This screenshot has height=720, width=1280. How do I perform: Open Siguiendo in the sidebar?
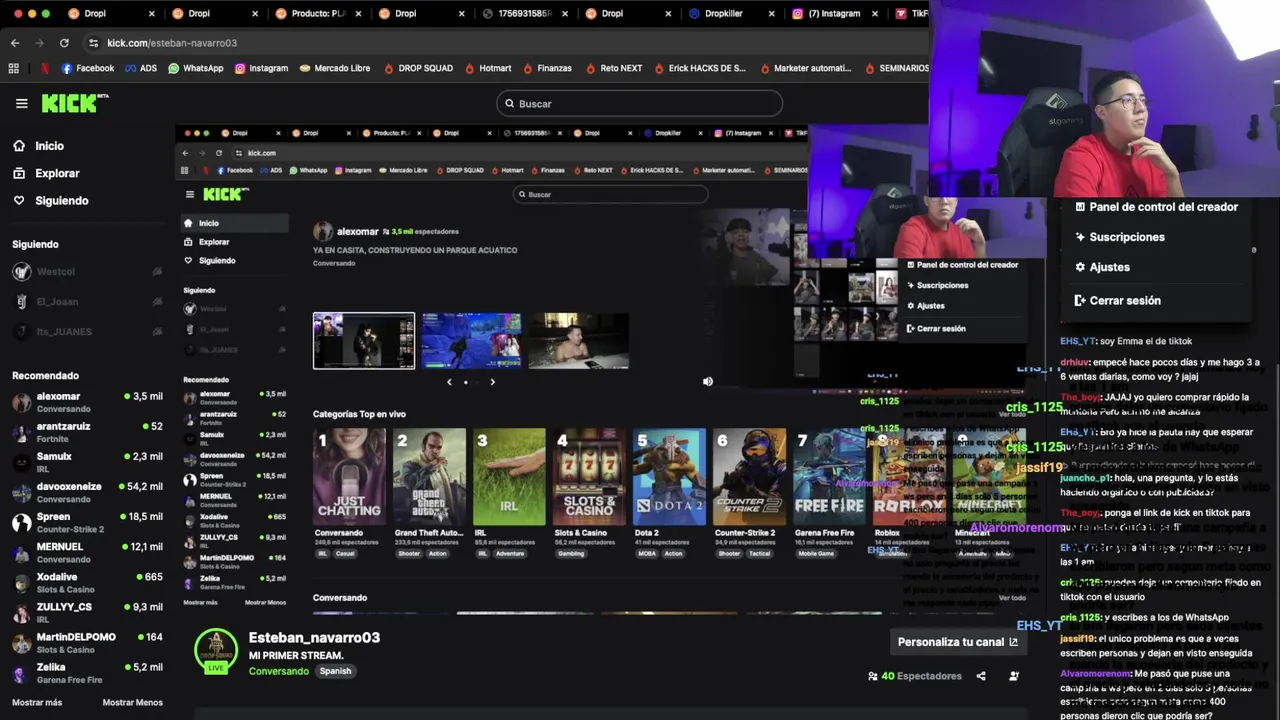point(50,200)
